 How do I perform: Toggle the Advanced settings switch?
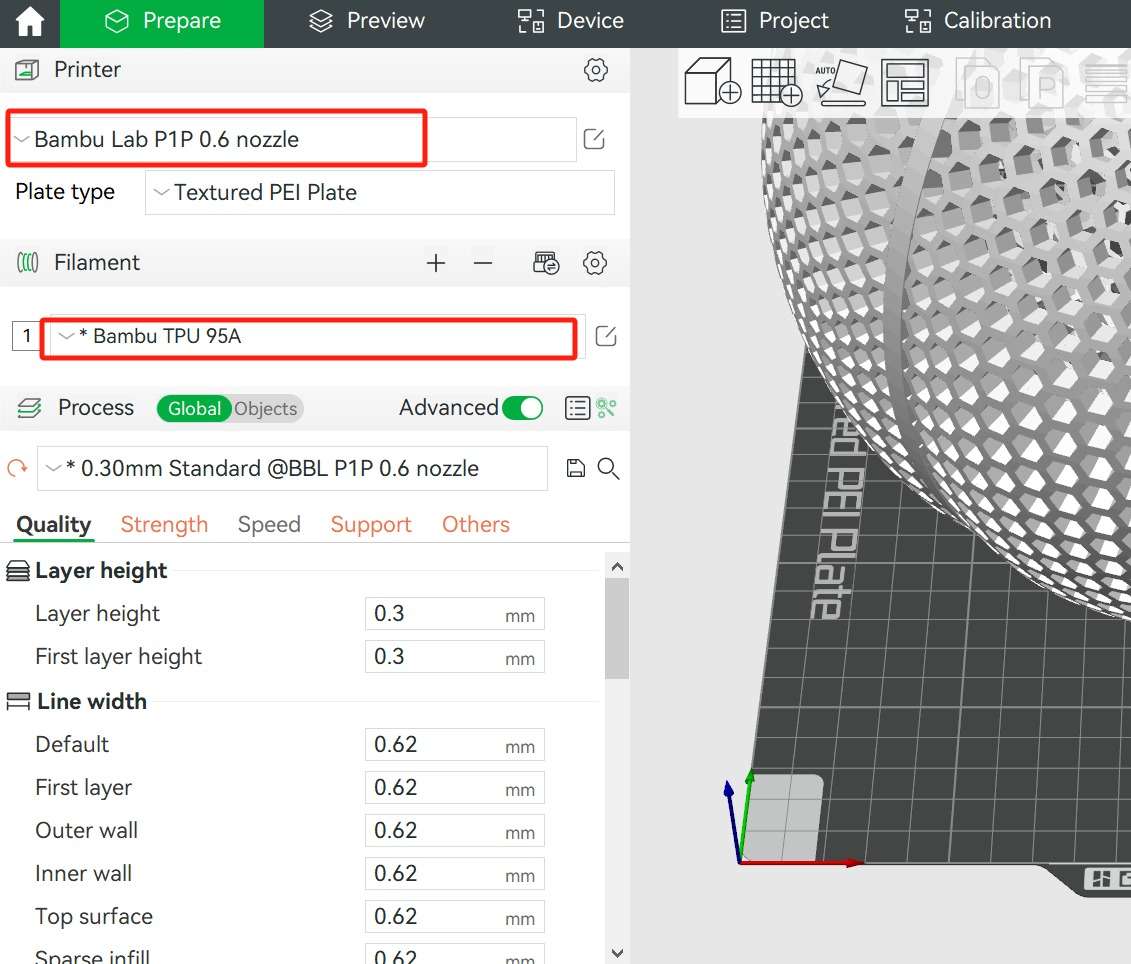click(x=522, y=408)
